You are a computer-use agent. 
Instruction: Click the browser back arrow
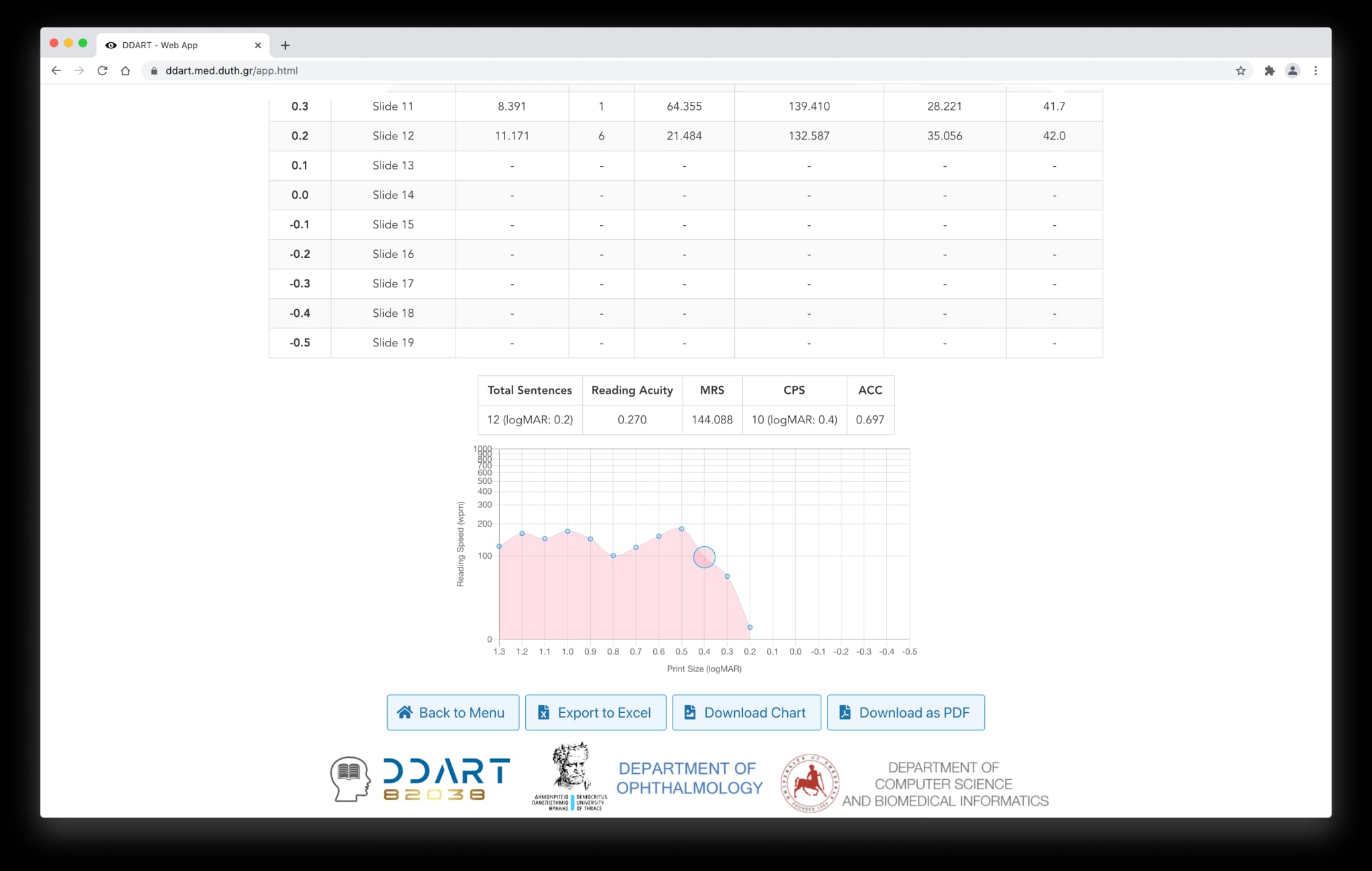click(56, 70)
